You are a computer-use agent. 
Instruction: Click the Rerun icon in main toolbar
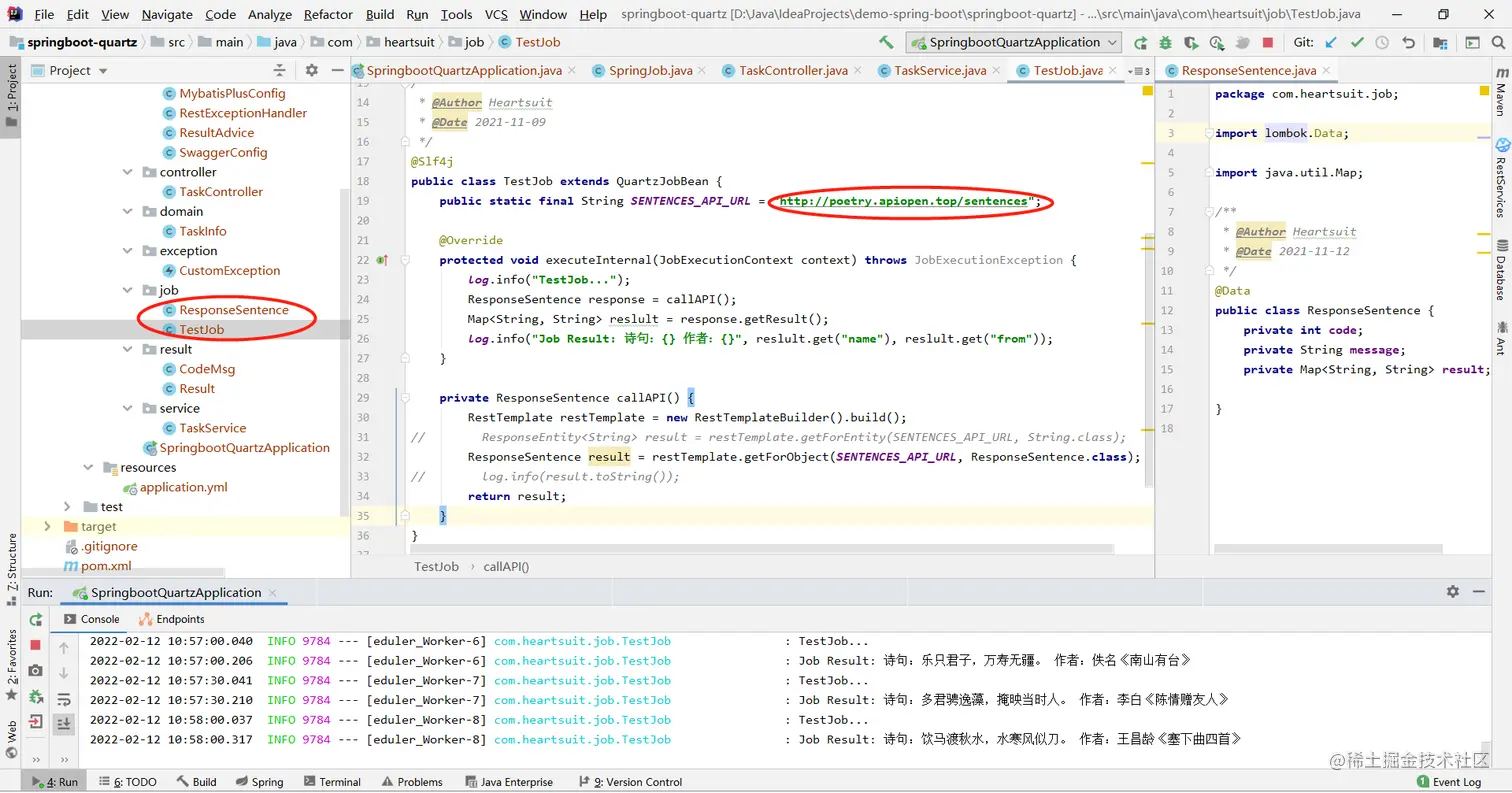(x=1141, y=42)
